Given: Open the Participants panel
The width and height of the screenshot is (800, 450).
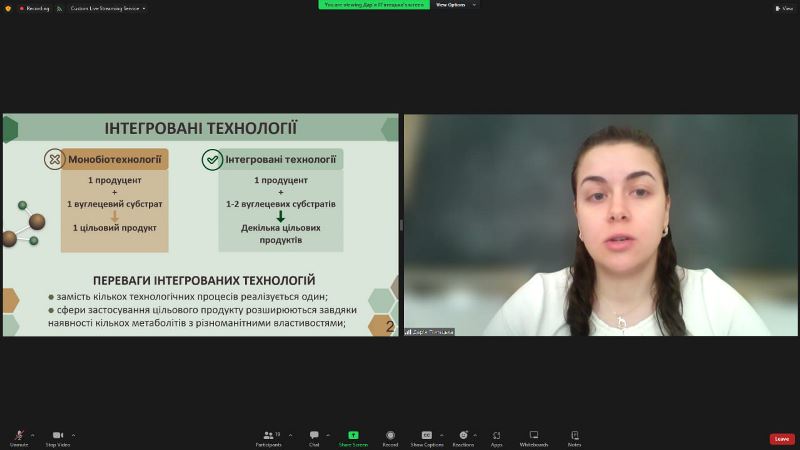Looking at the screenshot, I should pyautogui.click(x=269, y=438).
